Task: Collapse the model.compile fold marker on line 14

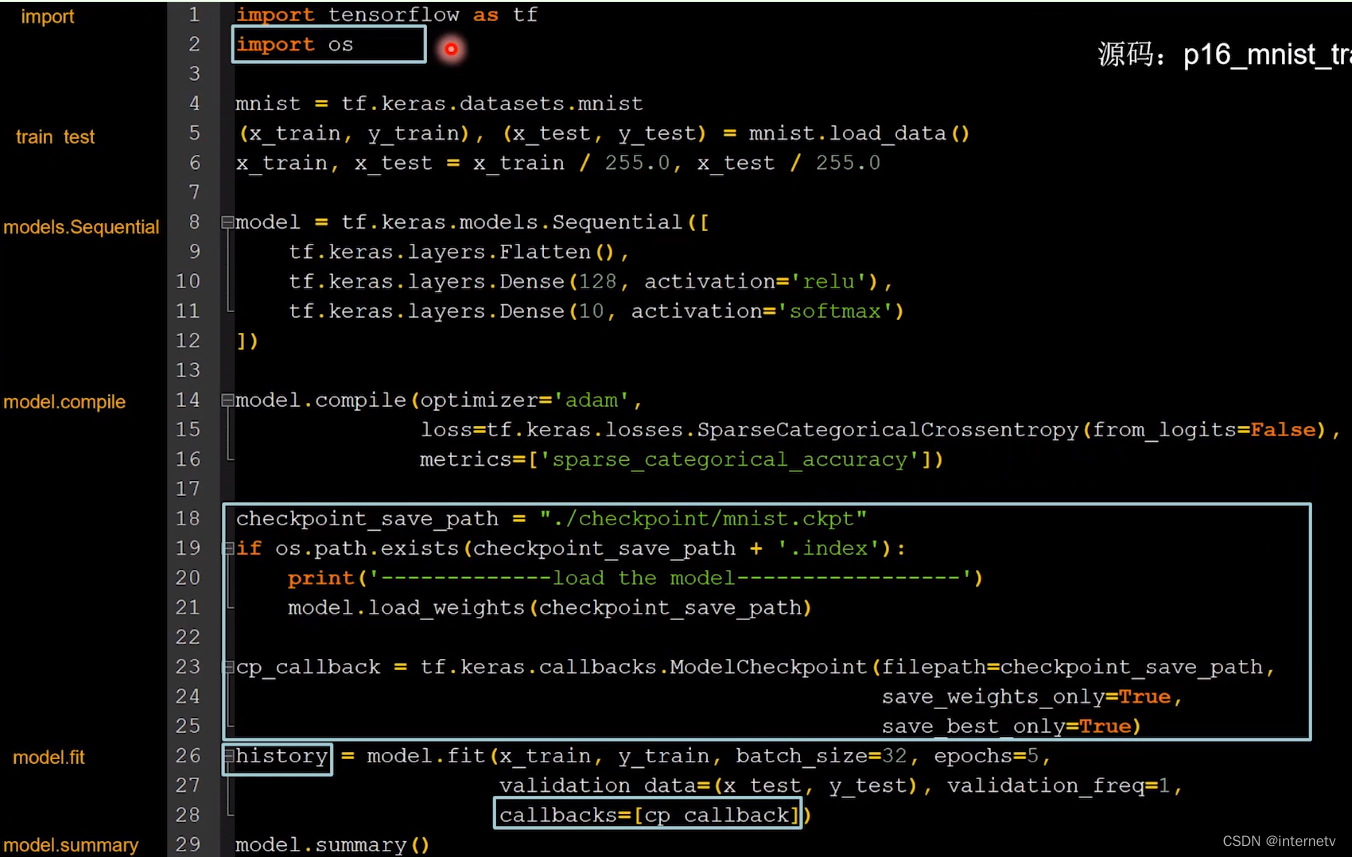Action: [228, 400]
